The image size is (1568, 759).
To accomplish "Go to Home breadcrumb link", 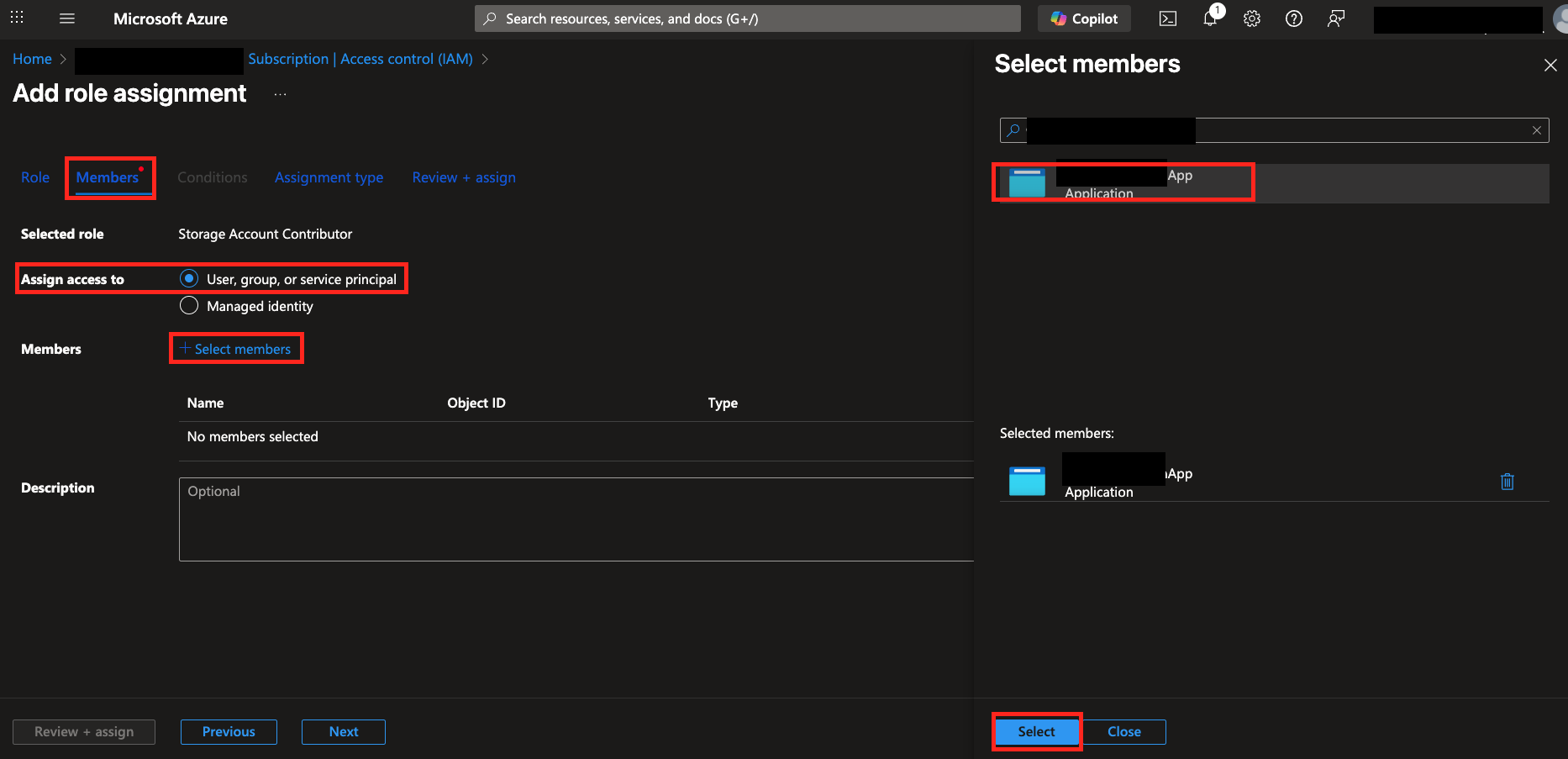I will tap(32, 59).
